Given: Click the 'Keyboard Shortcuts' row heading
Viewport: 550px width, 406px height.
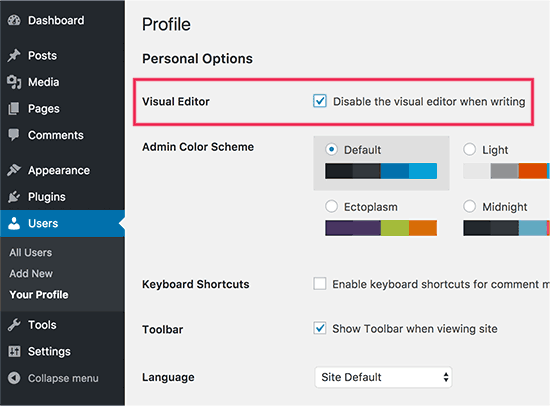Looking at the screenshot, I should 196,284.
